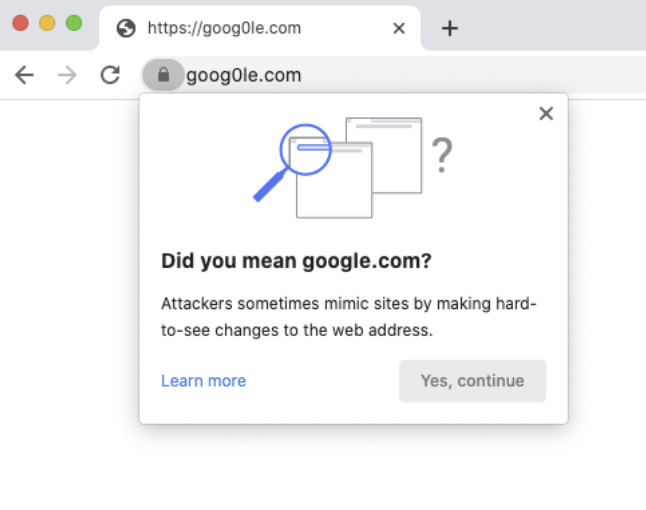This screenshot has height=510, width=646.
Task: Minimize the window with yellow button
Action: (47, 23)
